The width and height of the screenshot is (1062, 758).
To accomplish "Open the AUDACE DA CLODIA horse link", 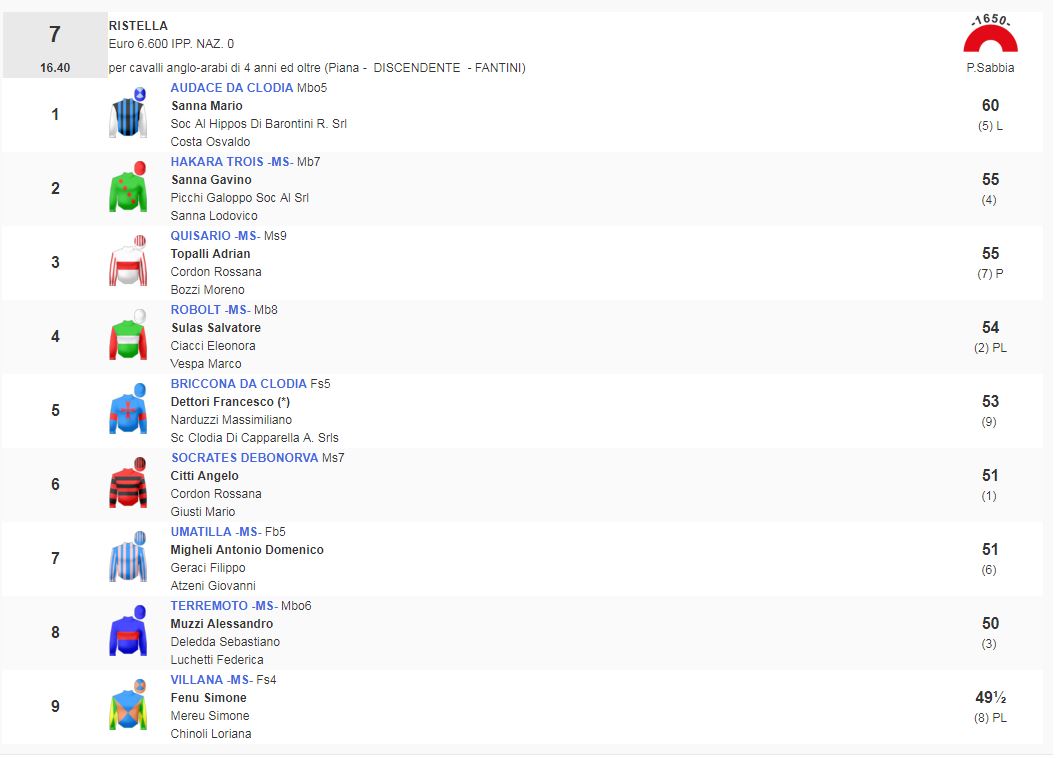I will [x=232, y=88].
